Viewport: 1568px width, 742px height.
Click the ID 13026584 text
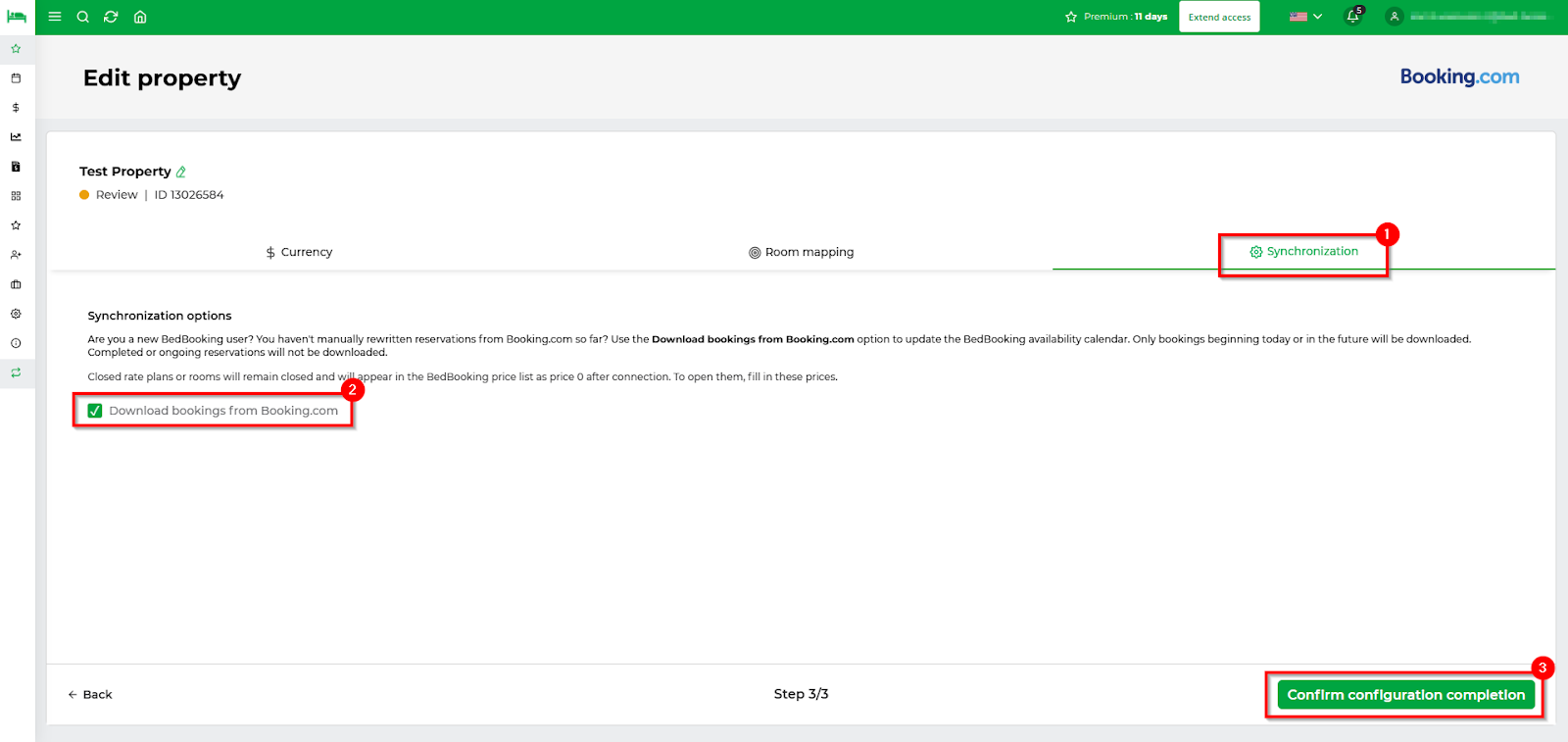point(189,195)
